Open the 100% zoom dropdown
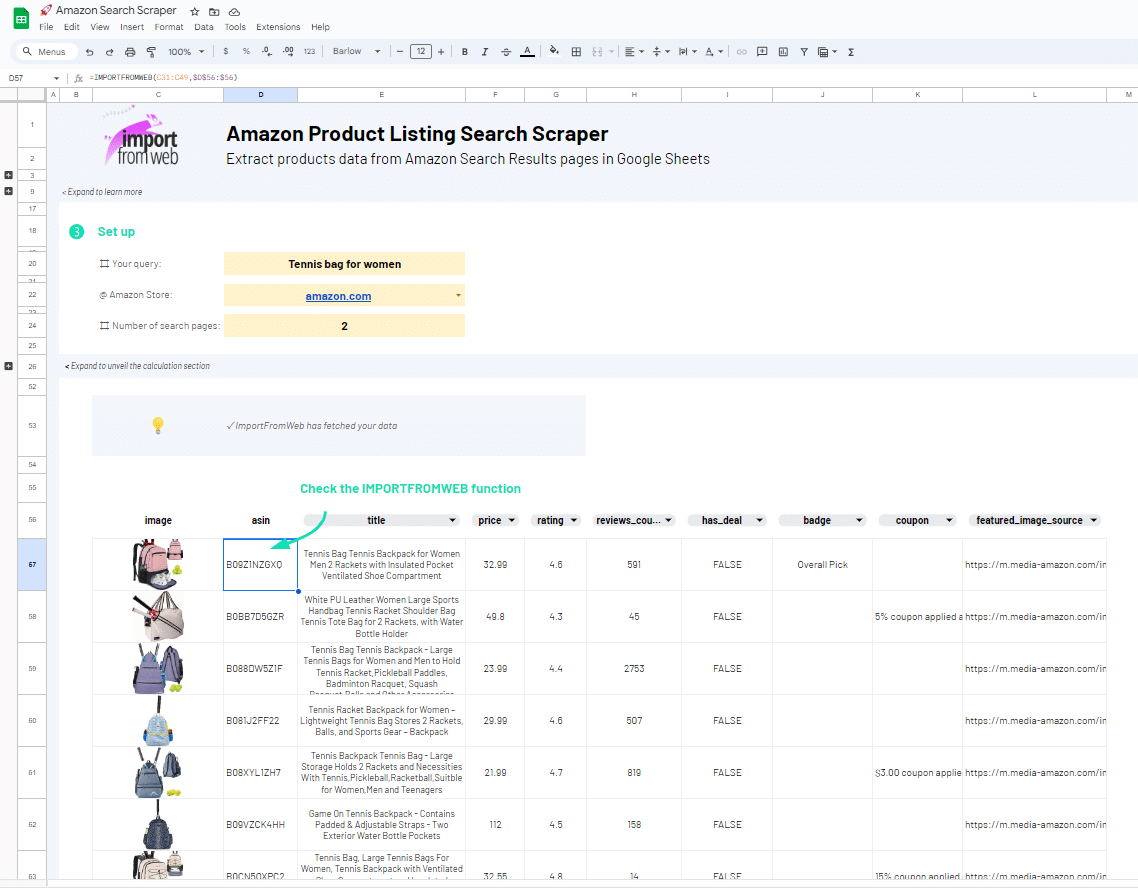Viewport: 1138px width, 888px height. click(186, 52)
